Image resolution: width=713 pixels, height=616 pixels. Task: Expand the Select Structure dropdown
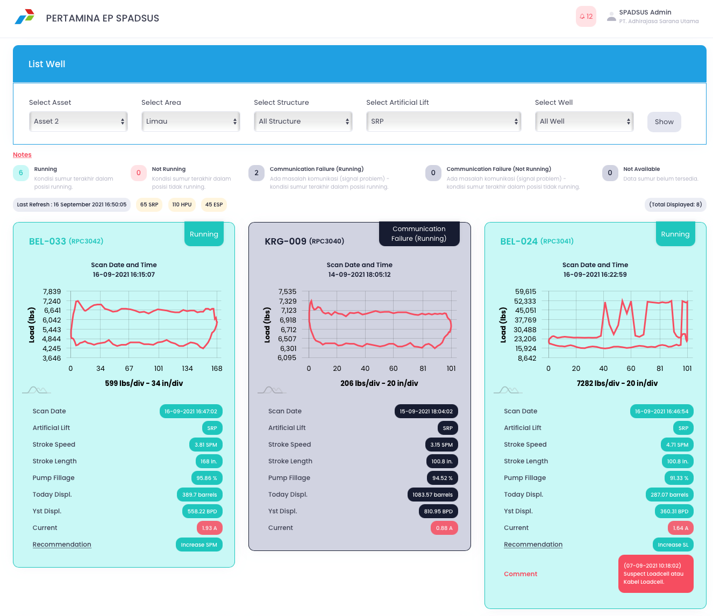coord(303,121)
